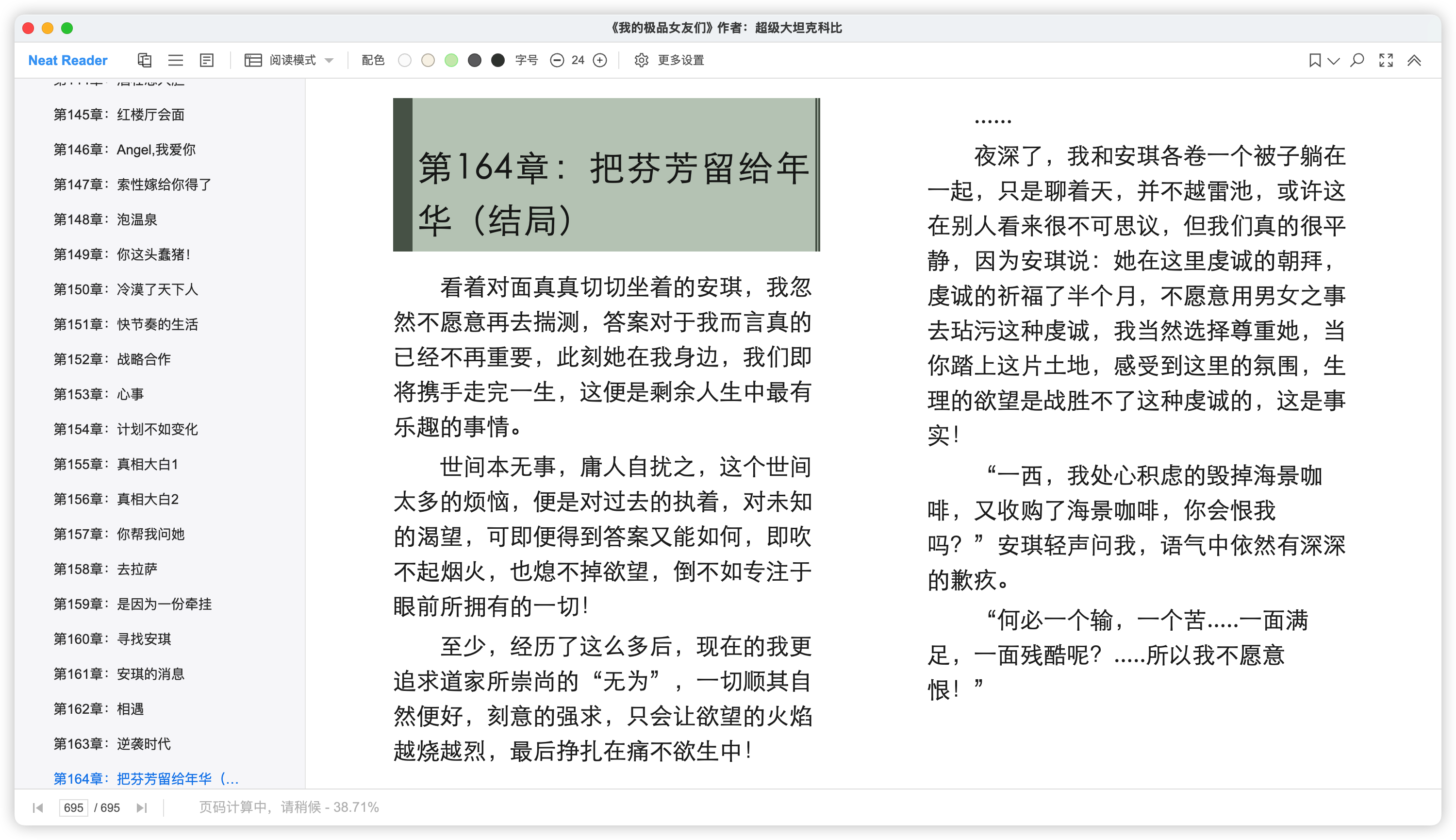Enter fullscreen with the expand icon
The image size is (1456, 840).
point(1386,60)
